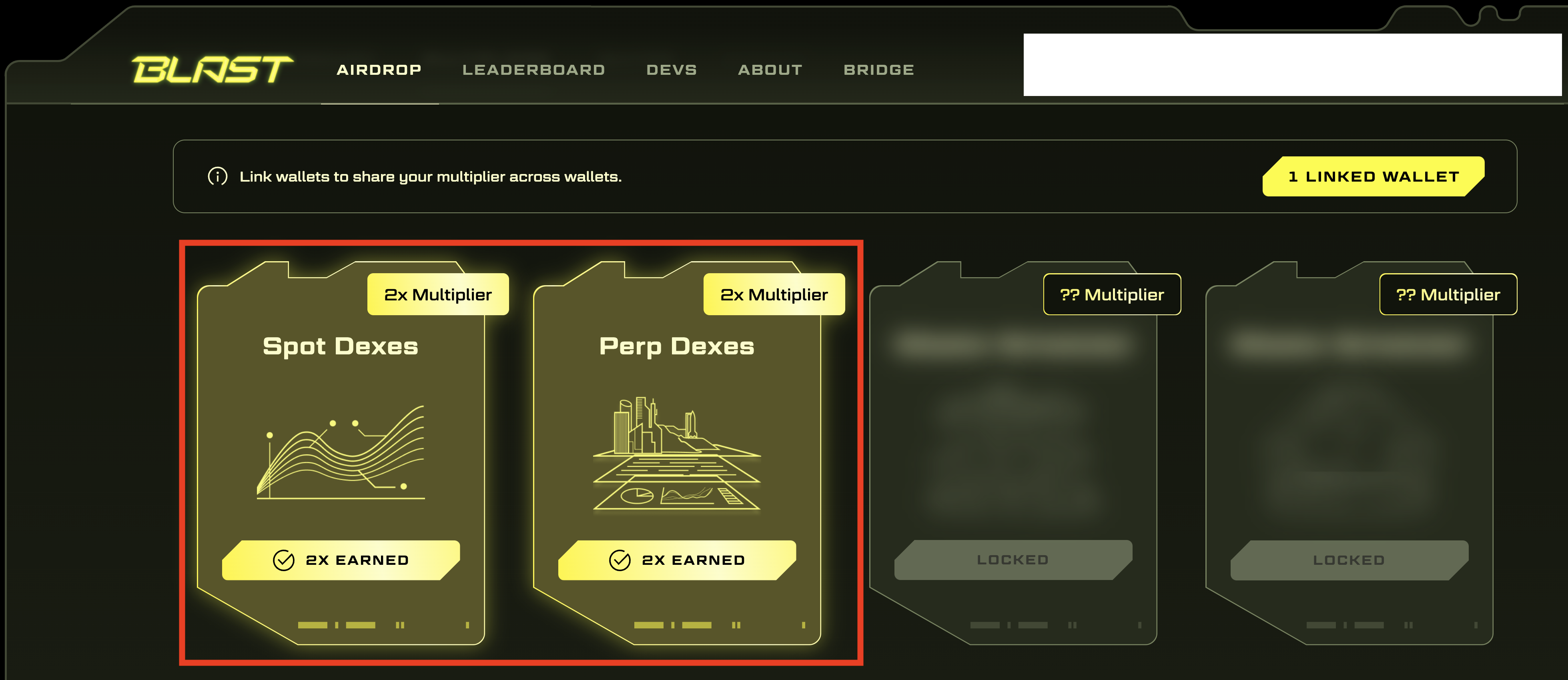This screenshot has width=1568, height=680.
Task: Click the checkmark icon on Perp Dexes earned
Action: tap(620, 560)
